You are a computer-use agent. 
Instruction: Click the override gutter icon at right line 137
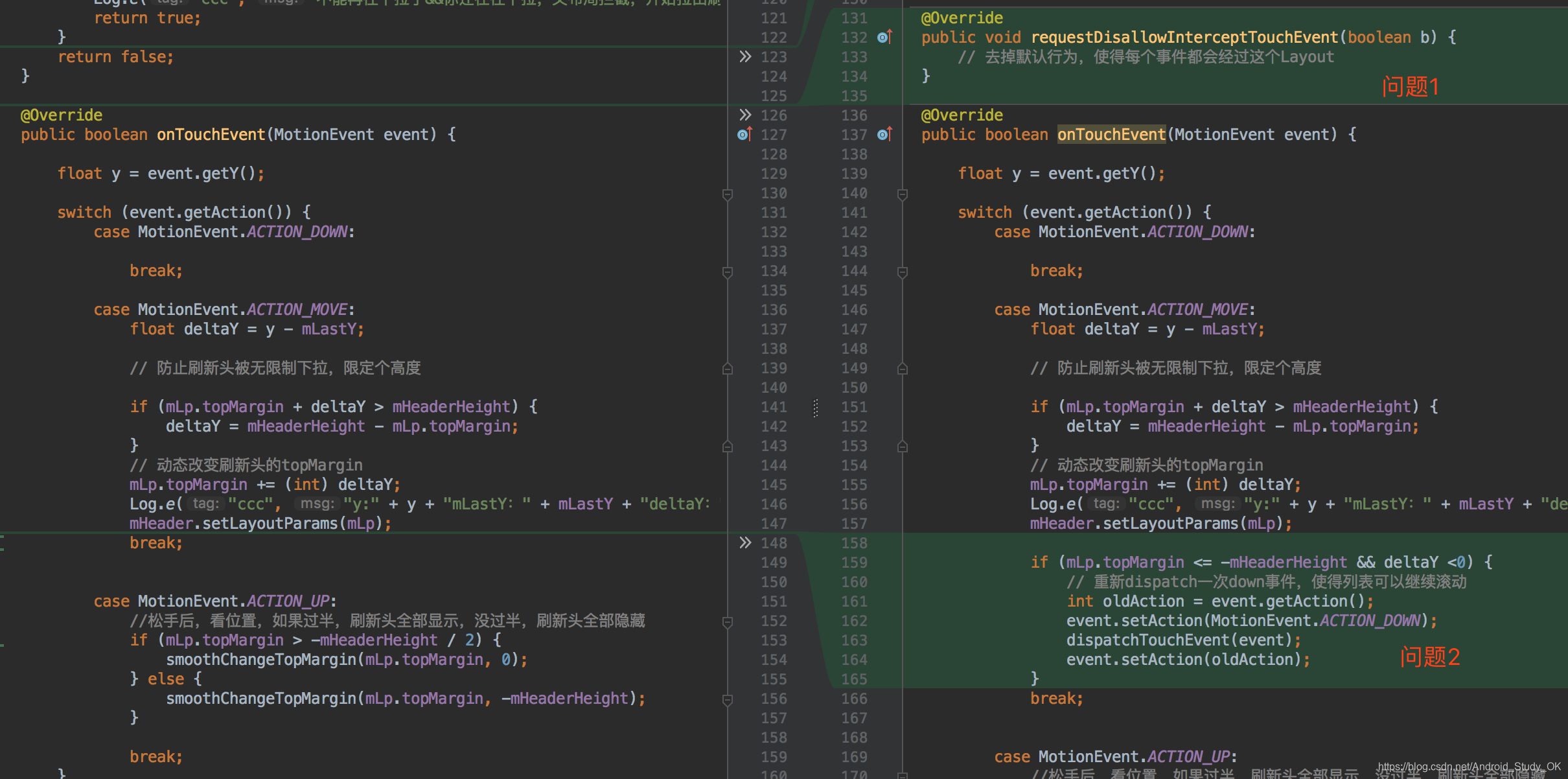[x=884, y=134]
